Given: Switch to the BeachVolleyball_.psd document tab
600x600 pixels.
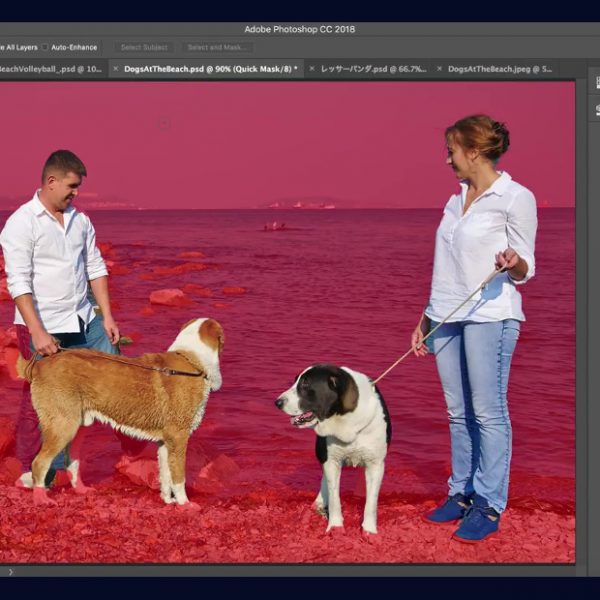Looking at the screenshot, I should point(50,69).
